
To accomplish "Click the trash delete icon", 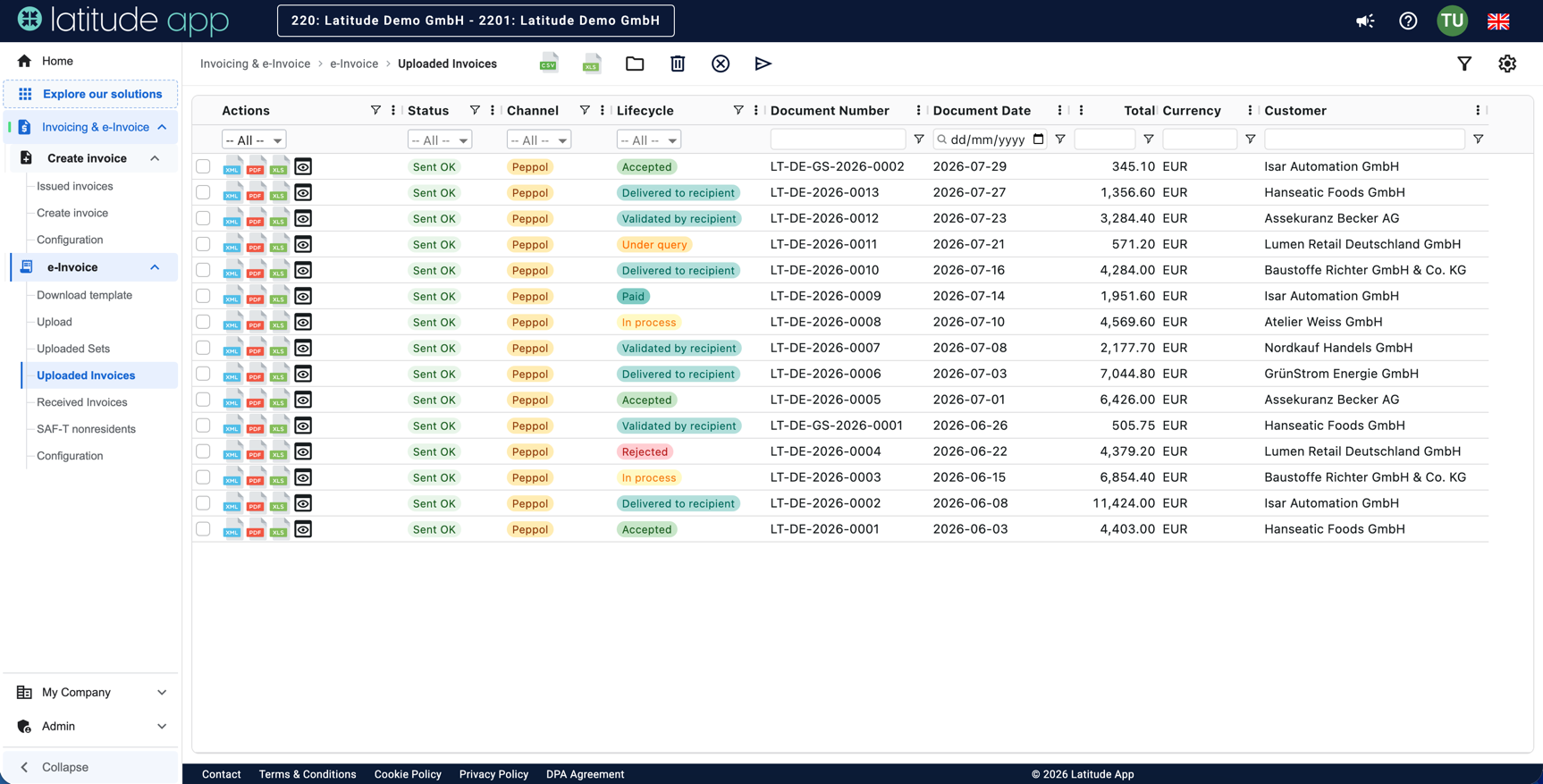I will click(678, 63).
